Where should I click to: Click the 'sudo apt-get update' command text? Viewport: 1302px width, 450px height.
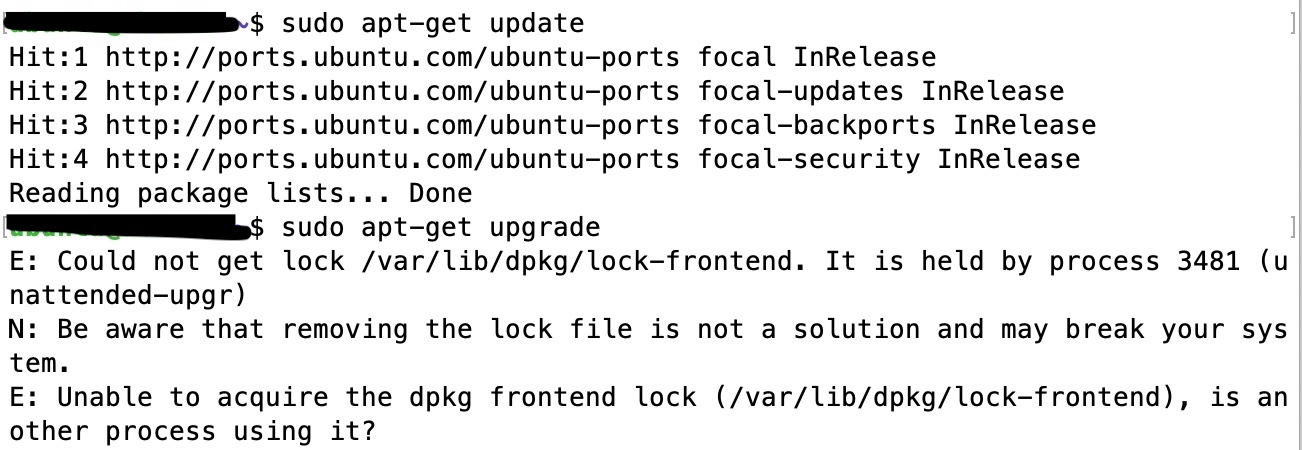tap(433, 23)
